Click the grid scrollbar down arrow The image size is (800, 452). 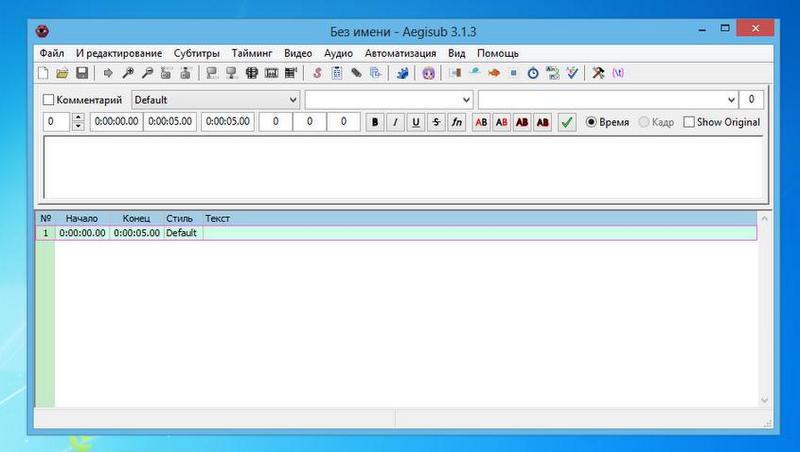tap(764, 400)
